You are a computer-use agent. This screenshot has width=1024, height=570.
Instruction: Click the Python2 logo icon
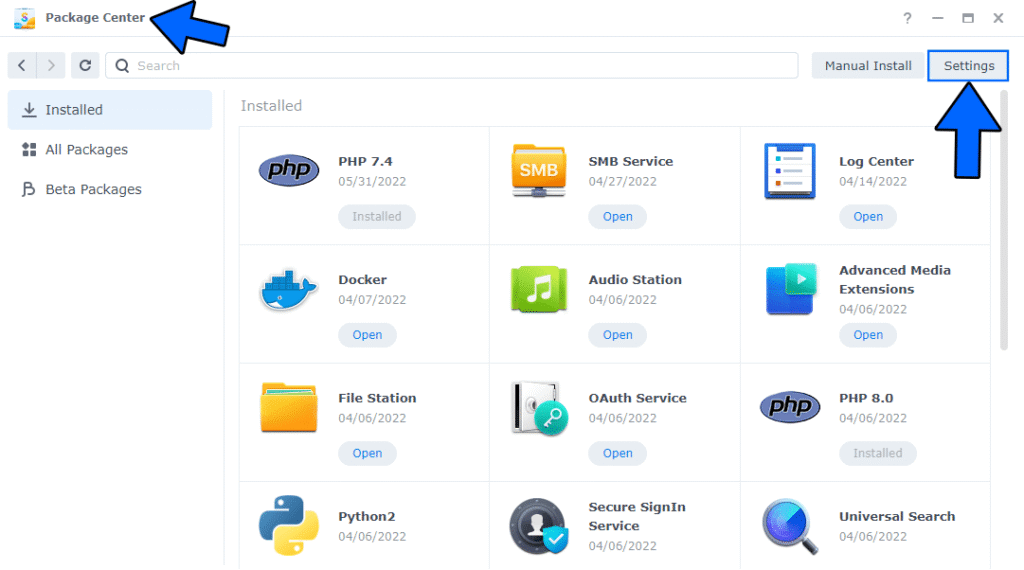pos(288,526)
